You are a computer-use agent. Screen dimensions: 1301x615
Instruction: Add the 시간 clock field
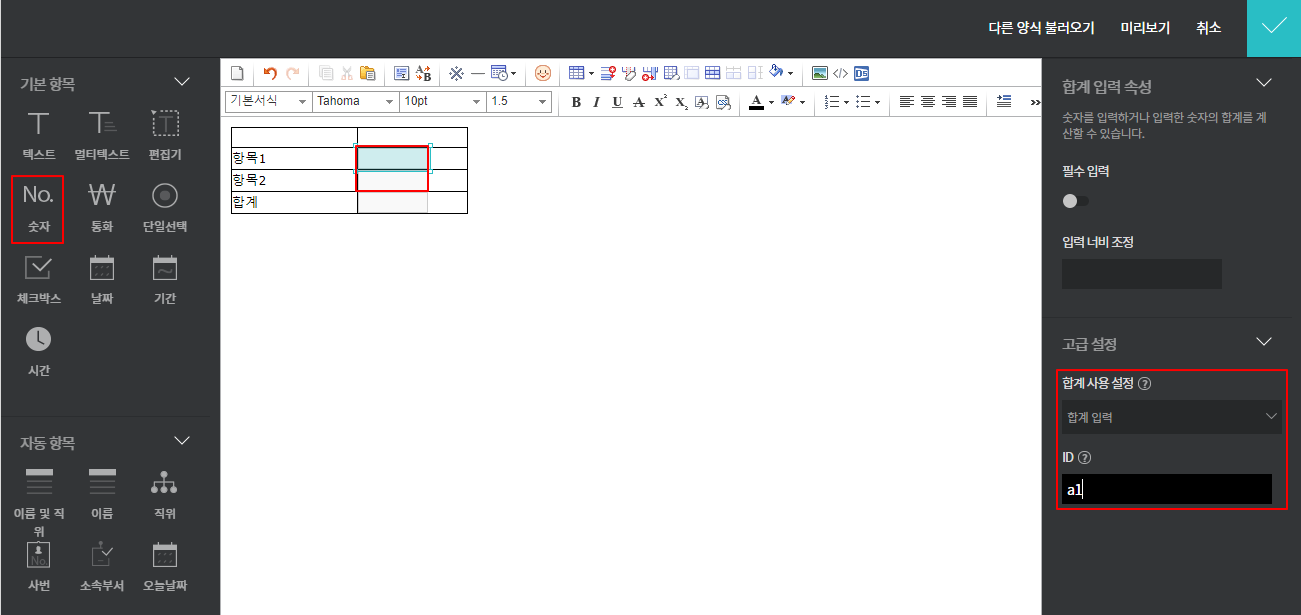38,351
